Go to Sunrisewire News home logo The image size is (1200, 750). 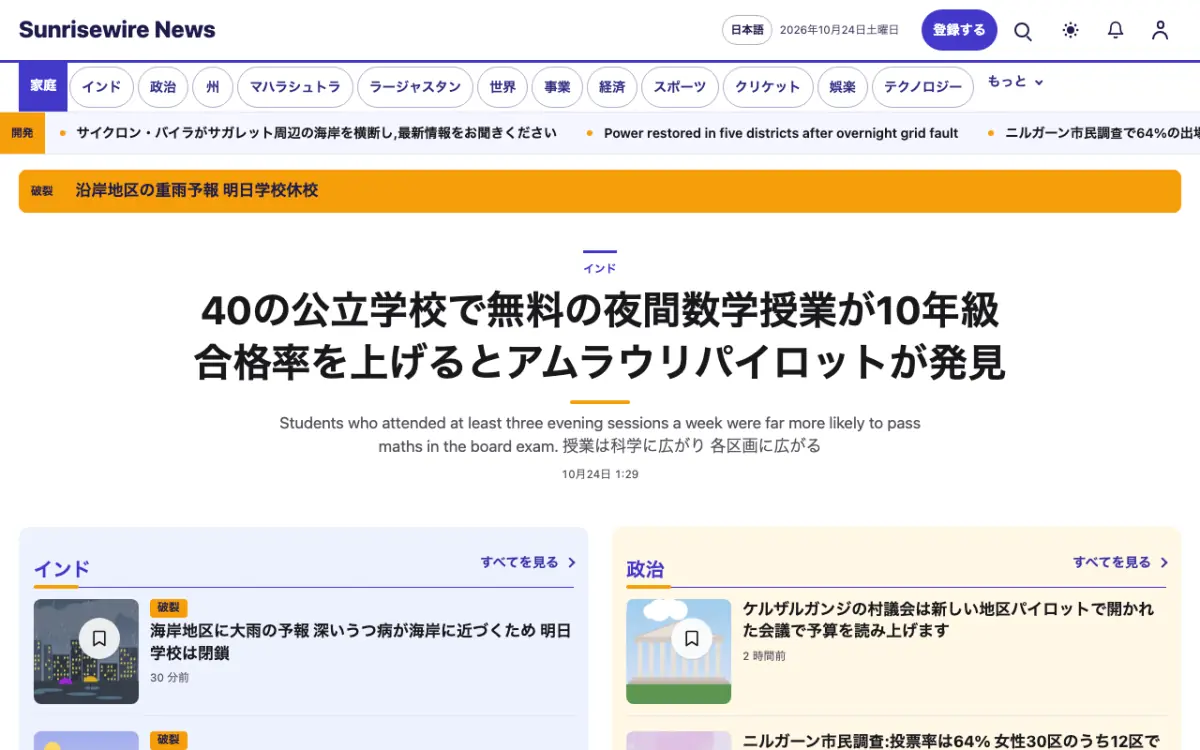pyautogui.click(x=117, y=30)
